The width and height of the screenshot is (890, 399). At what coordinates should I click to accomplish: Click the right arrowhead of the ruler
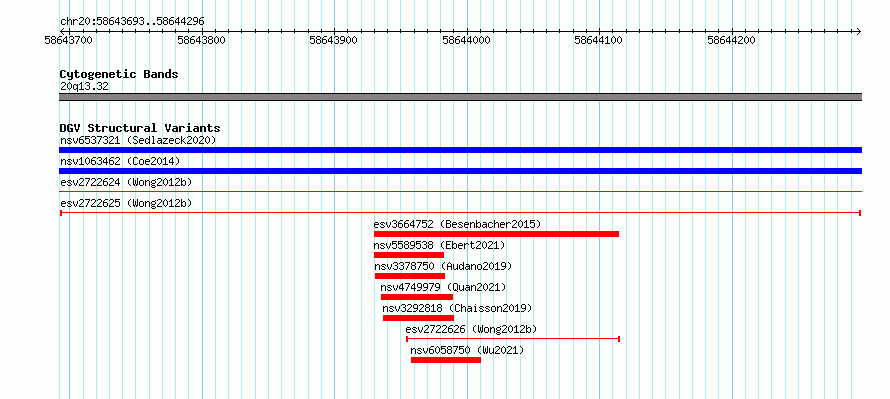(x=859, y=31)
